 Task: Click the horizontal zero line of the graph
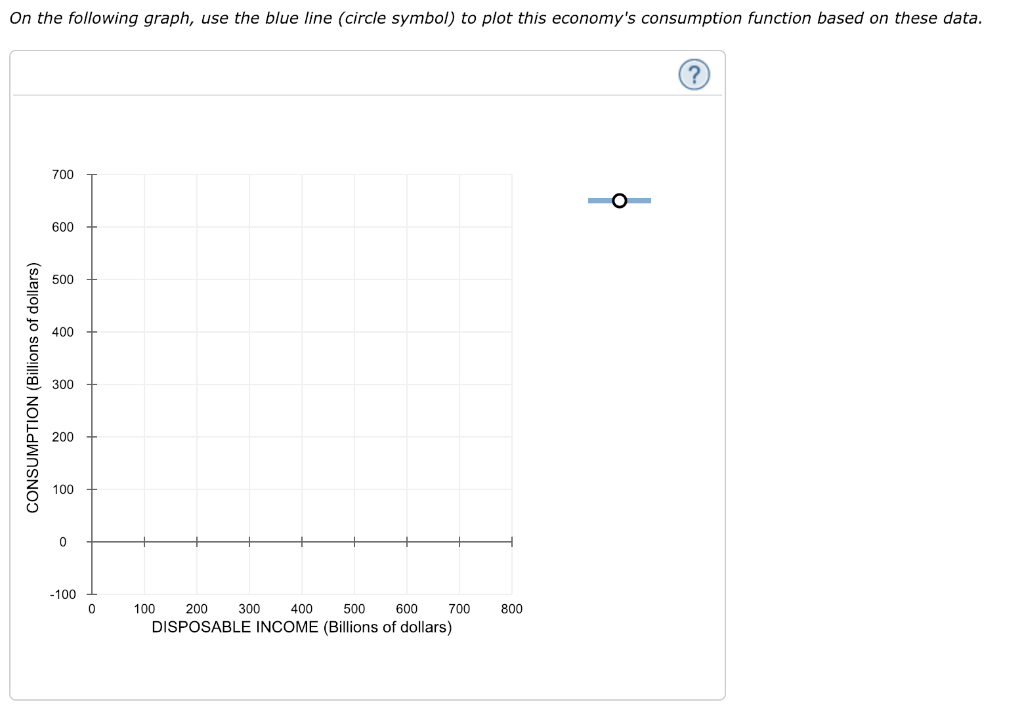pos(300,541)
